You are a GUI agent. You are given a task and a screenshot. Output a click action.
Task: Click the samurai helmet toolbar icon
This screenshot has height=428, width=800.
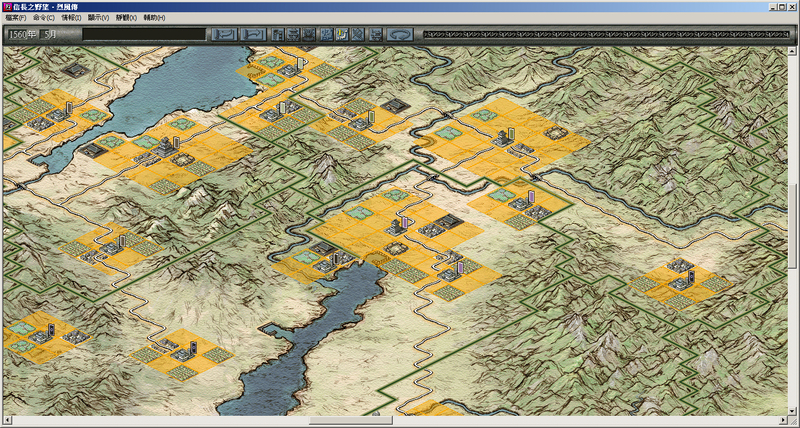[x=309, y=34]
